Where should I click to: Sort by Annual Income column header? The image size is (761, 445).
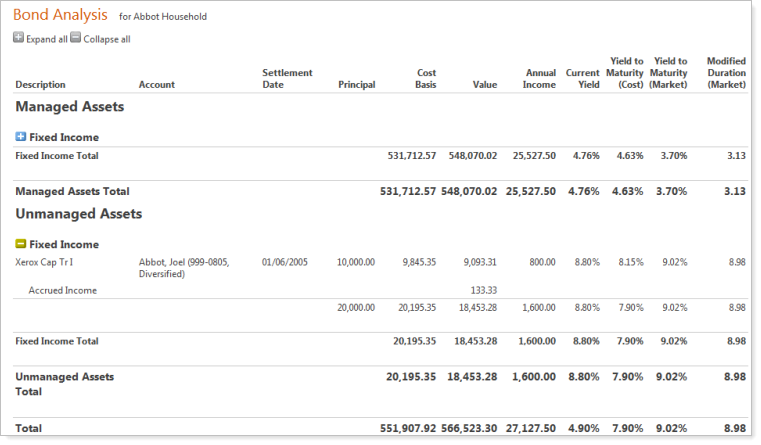click(540, 79)
